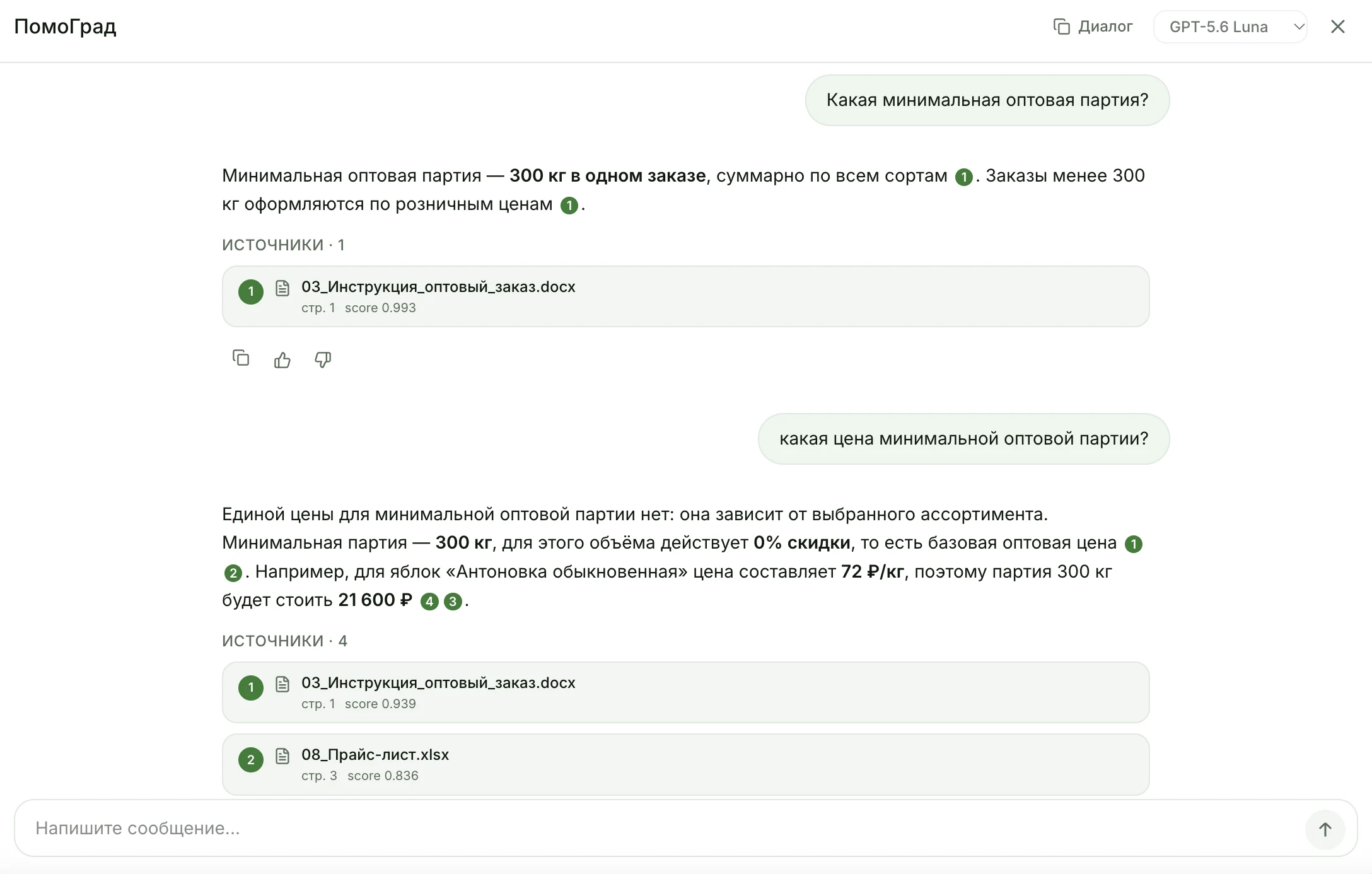
Task: Copy the first assistant answer
Action: coord(241,359)
